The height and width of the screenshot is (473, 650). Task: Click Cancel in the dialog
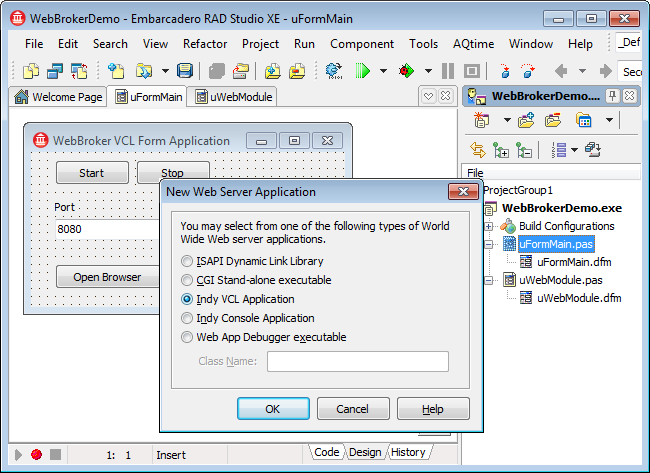[353, 409]
